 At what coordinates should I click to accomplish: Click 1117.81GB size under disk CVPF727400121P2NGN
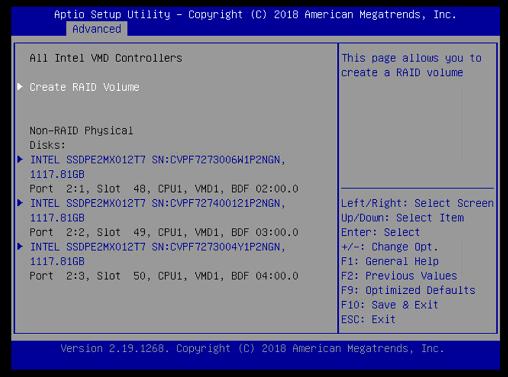click(x=57, y=218)
